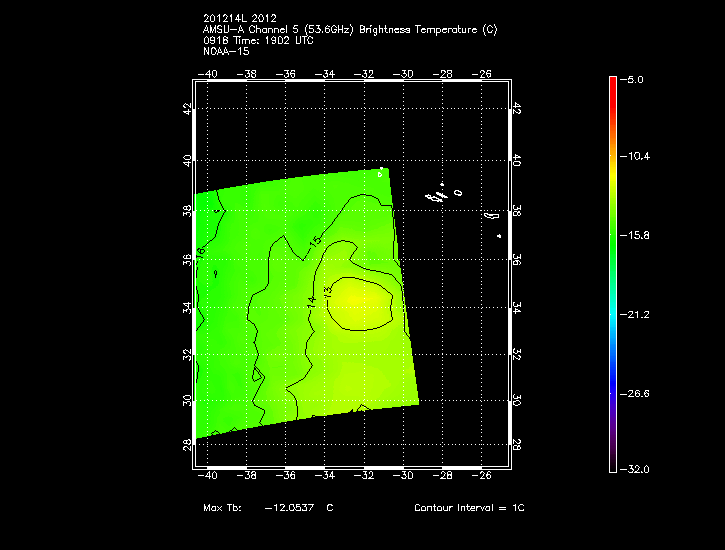Select the -10.4 color bar label
The height and width of the screenshot is (550, 725).
[x=636, y=157]
